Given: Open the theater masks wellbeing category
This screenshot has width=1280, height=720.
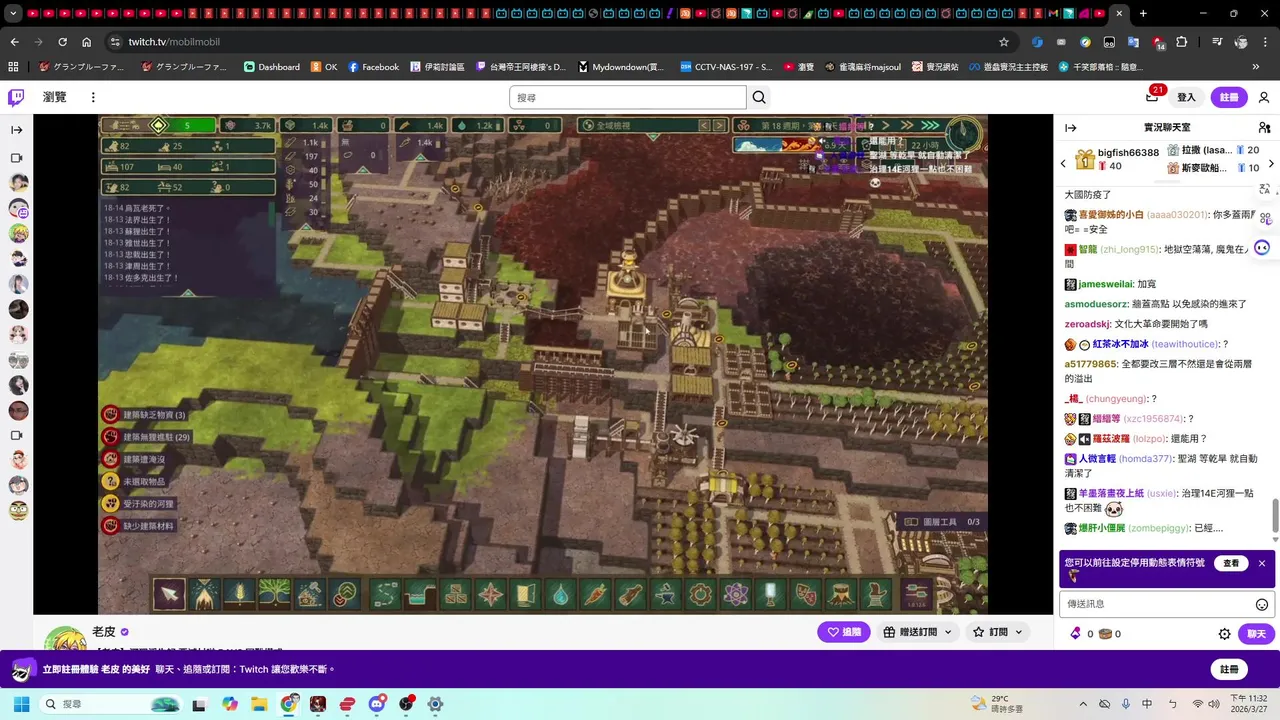Looking at the screenshot, I should (x=806, y=594).
